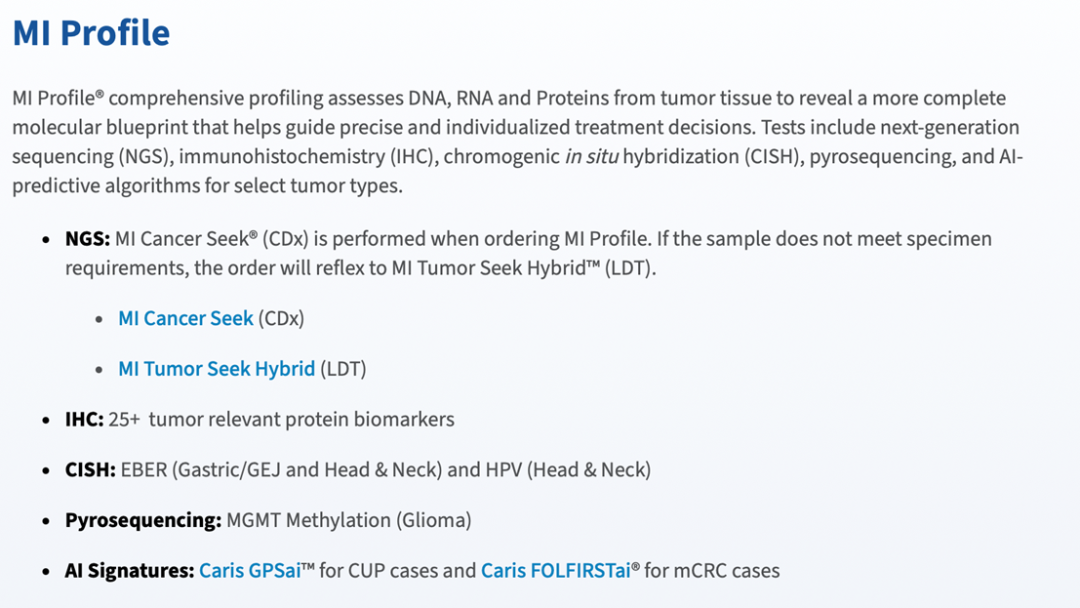This screenshot has width=1080, height=608.
Task: Click the italic 'in situ' text
Action: tap(592, 156)
